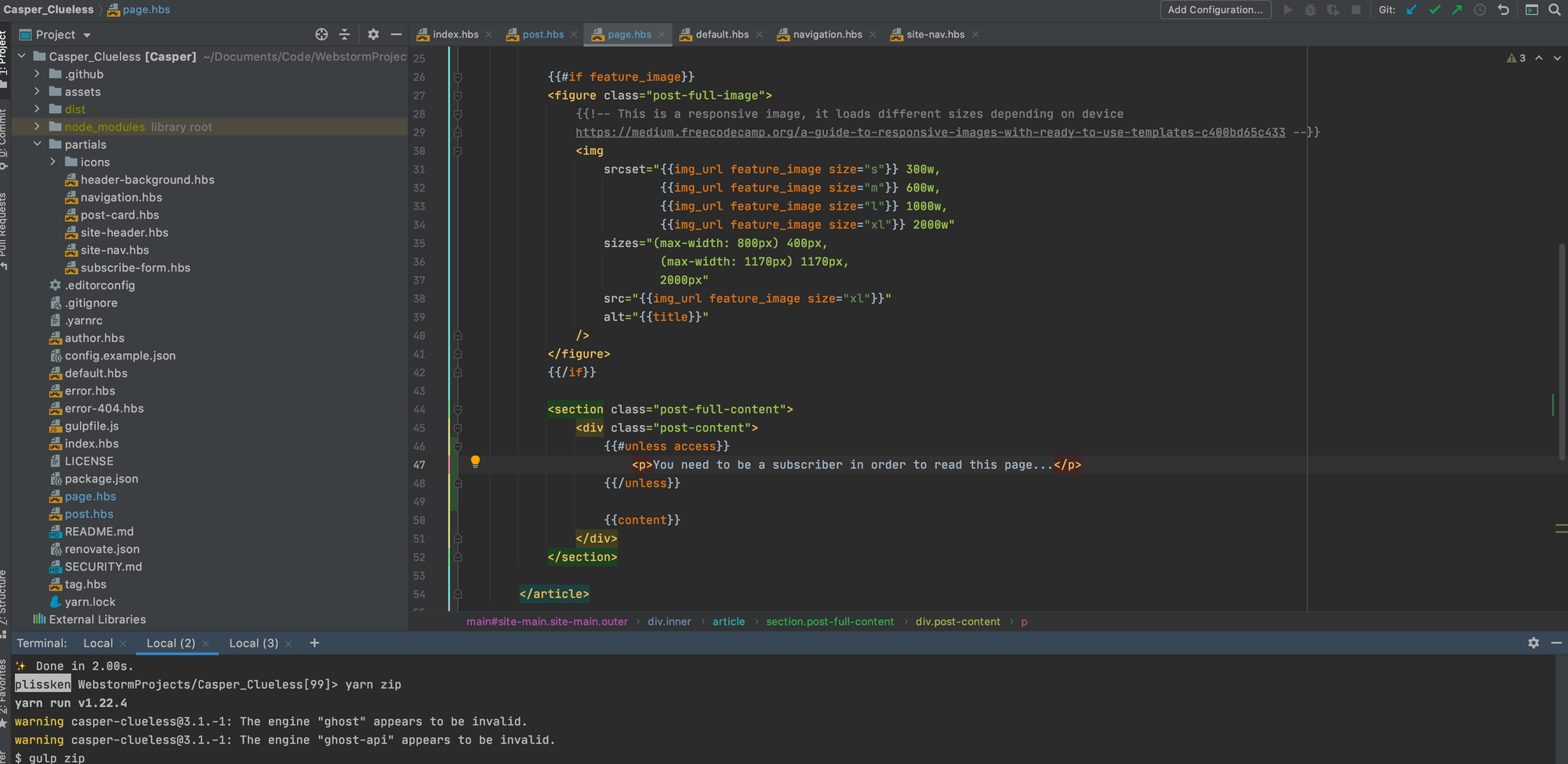Click the terminal scrollbar
The image size is (1568, 764).
pyautogui.click(x=1562, y=709)
